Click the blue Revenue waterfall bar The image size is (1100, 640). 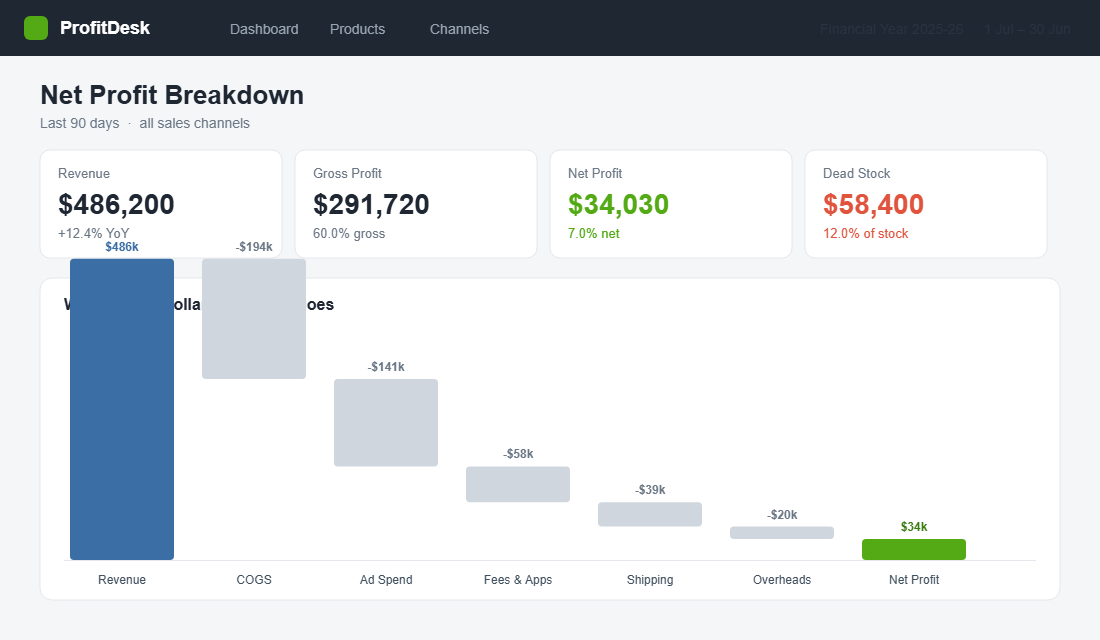click(x=122, y=409)
